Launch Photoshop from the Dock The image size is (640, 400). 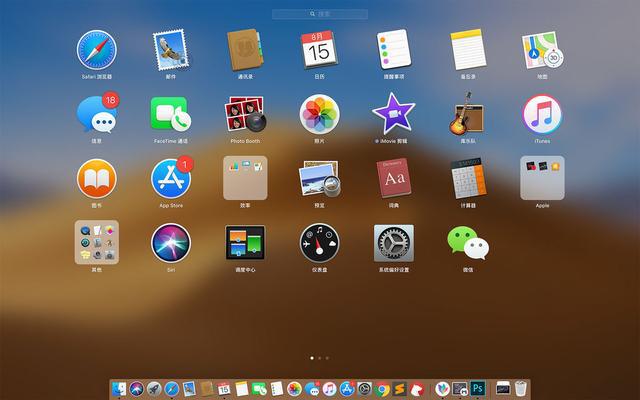[478, 389]
